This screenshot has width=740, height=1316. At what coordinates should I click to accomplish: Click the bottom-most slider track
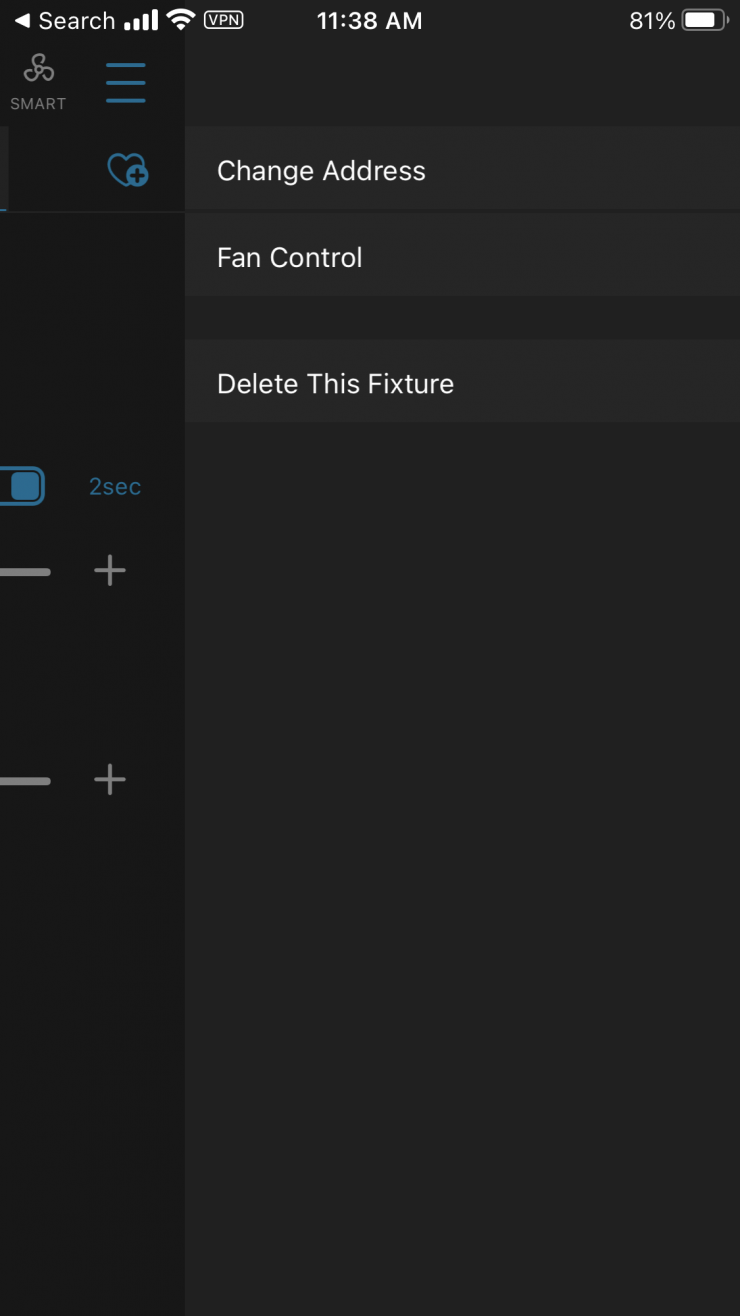click(x=25, y=781)
